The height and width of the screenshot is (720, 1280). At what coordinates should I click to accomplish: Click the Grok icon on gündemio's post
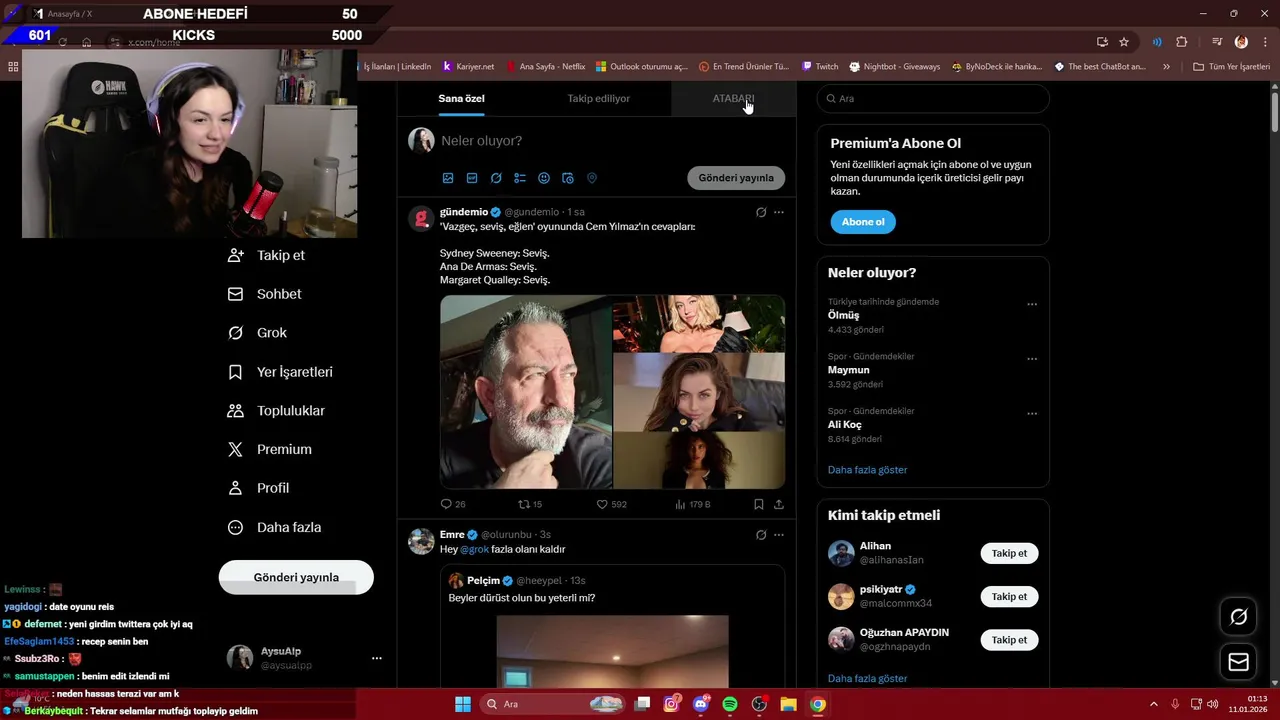[761, 212]
